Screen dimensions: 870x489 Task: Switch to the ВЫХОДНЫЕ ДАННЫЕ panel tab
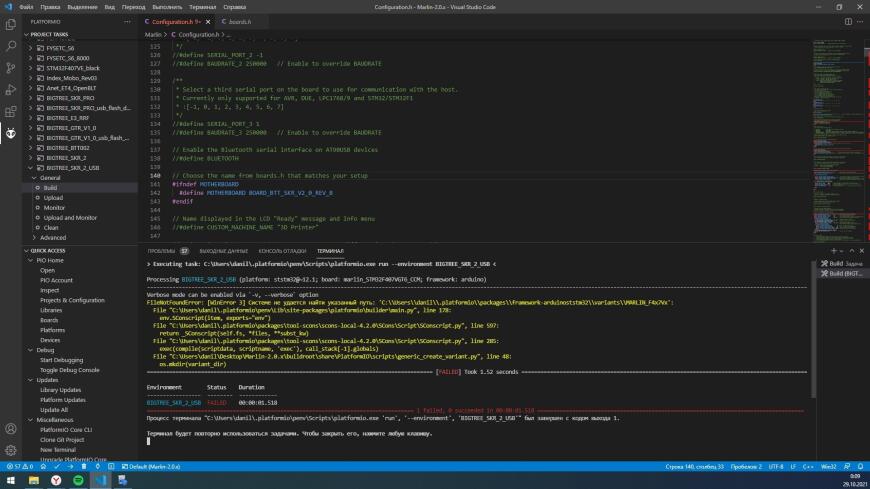tap(224, 251)
